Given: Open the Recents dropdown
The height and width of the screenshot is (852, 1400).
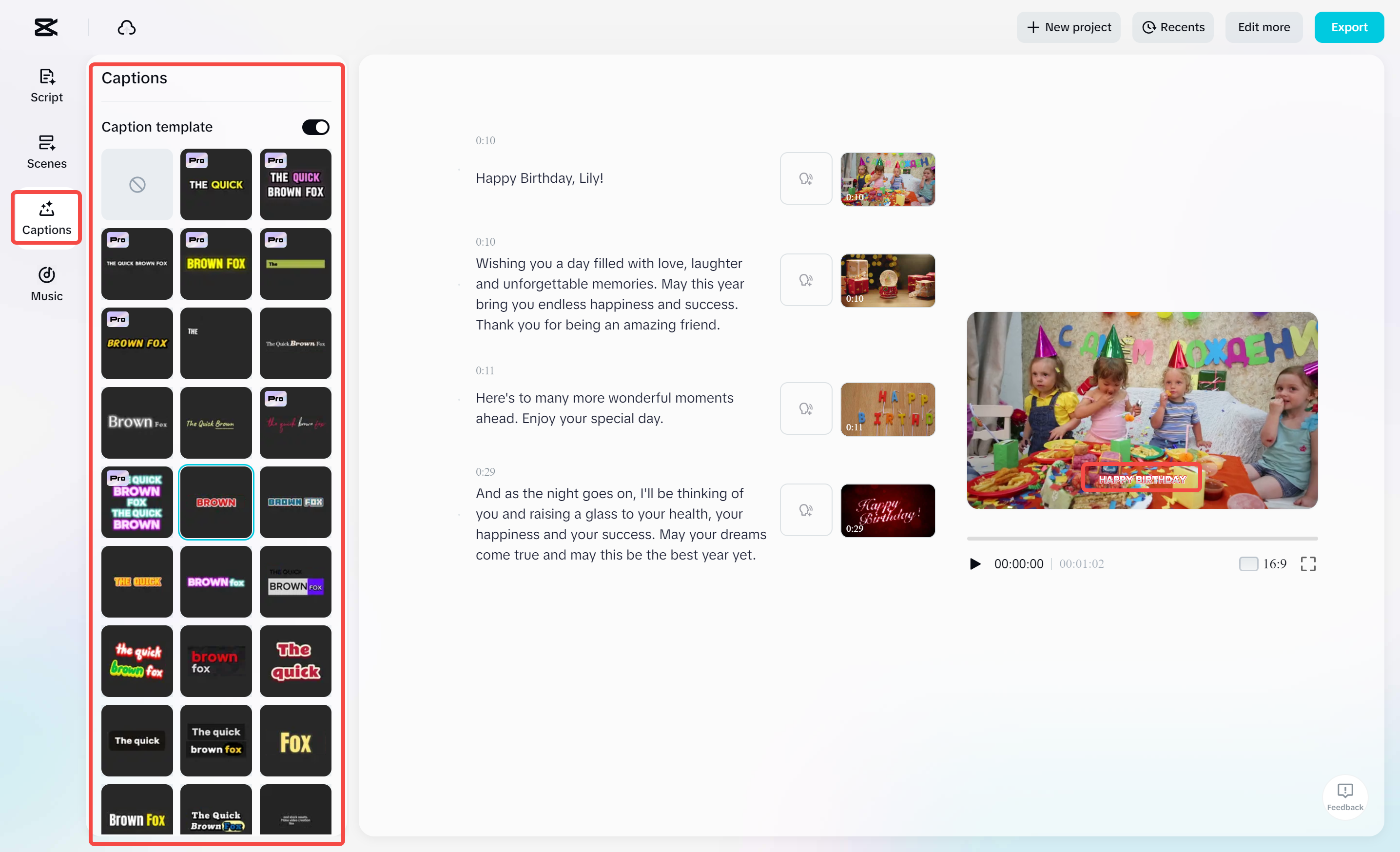Looking at the screenshot, I should click(1173, 27).
